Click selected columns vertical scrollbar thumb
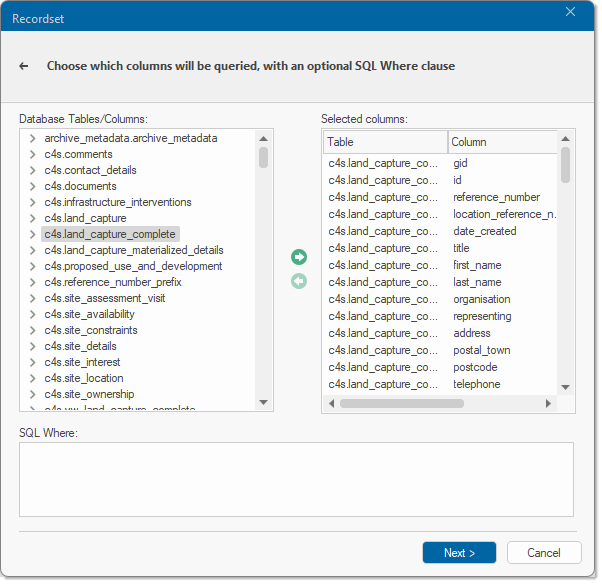The height and width of the screenshot is (584, 602). click(x=565, y=165)
